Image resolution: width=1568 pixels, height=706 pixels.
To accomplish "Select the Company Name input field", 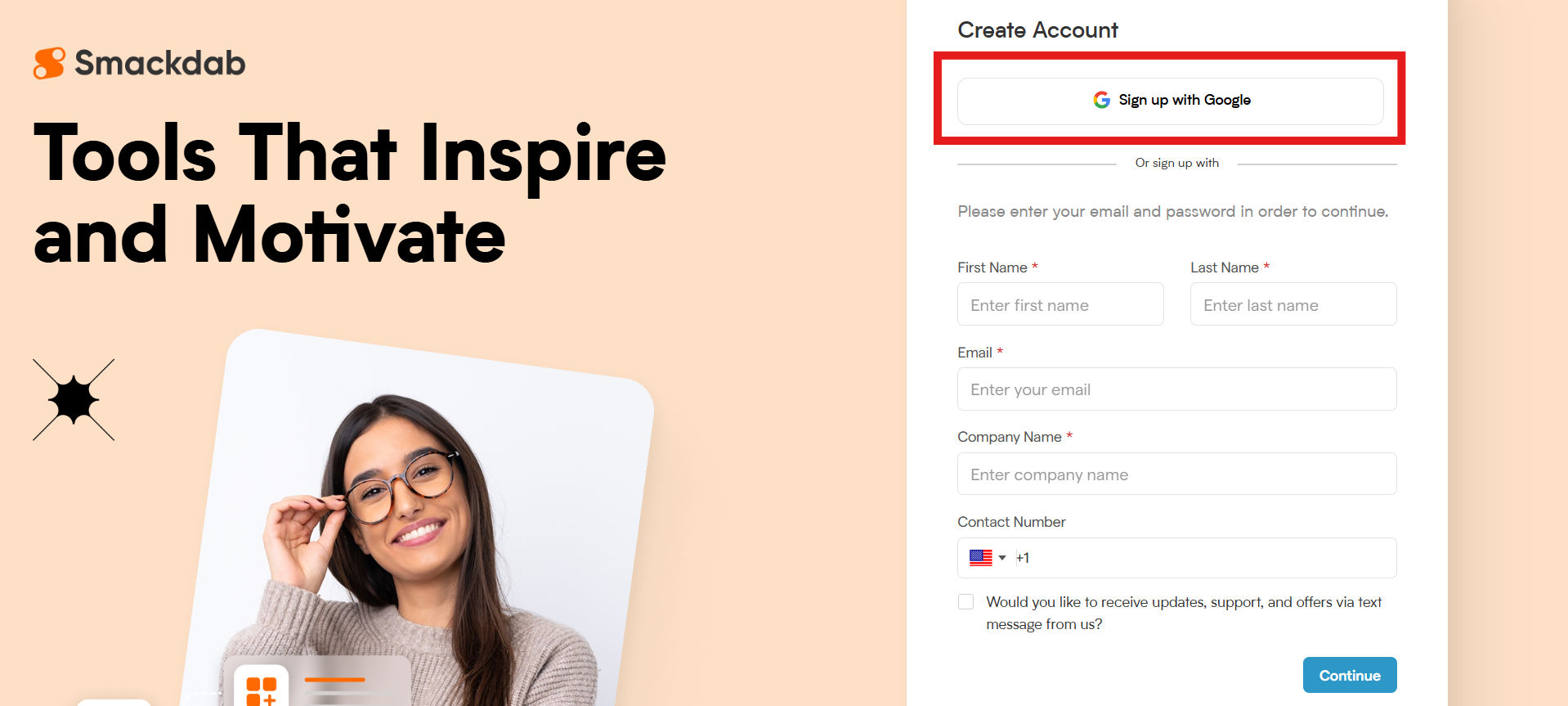I will pos(1176,474).
